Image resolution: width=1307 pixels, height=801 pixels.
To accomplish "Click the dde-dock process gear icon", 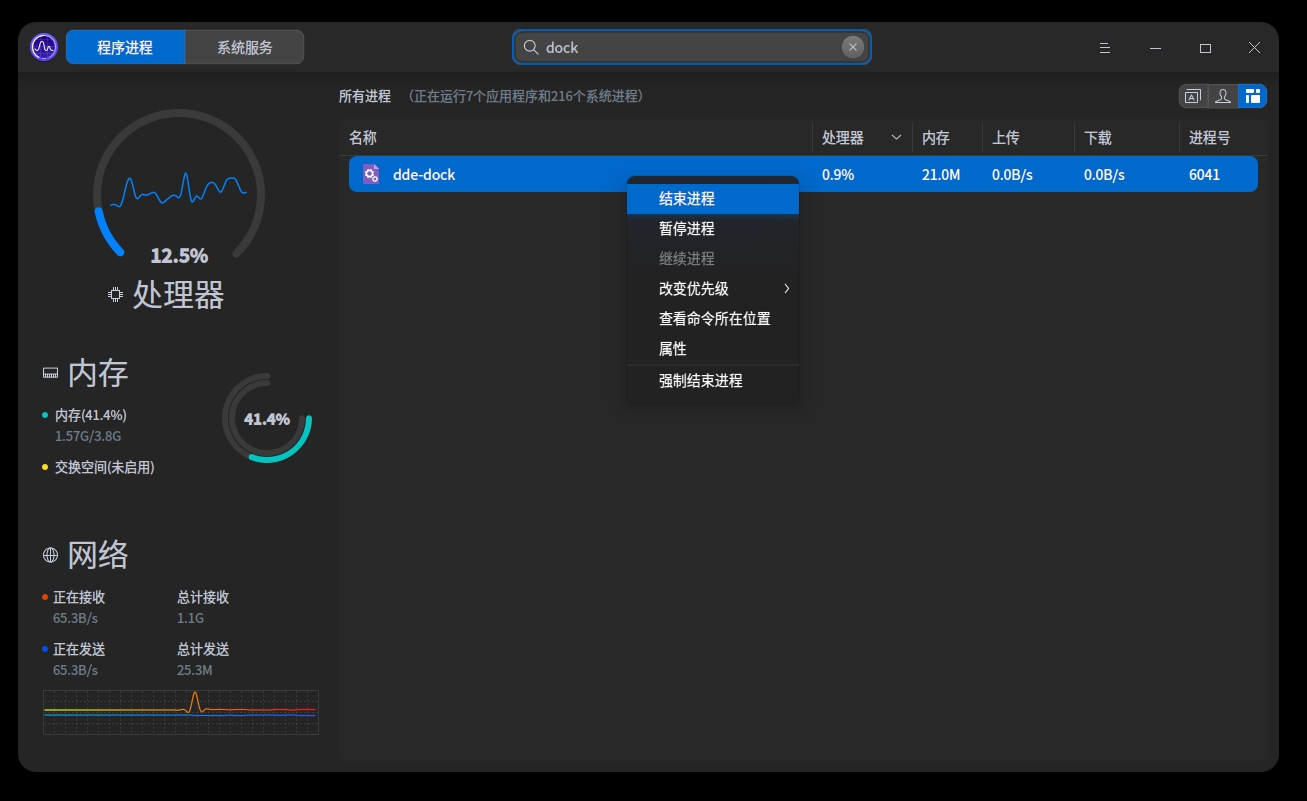I will click(x=371, y=174).
